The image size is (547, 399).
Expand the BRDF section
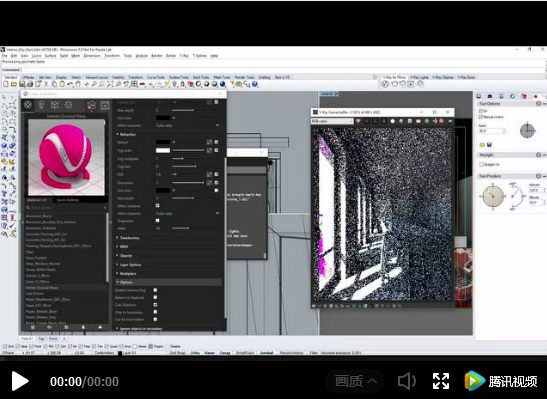click(124, 247)
